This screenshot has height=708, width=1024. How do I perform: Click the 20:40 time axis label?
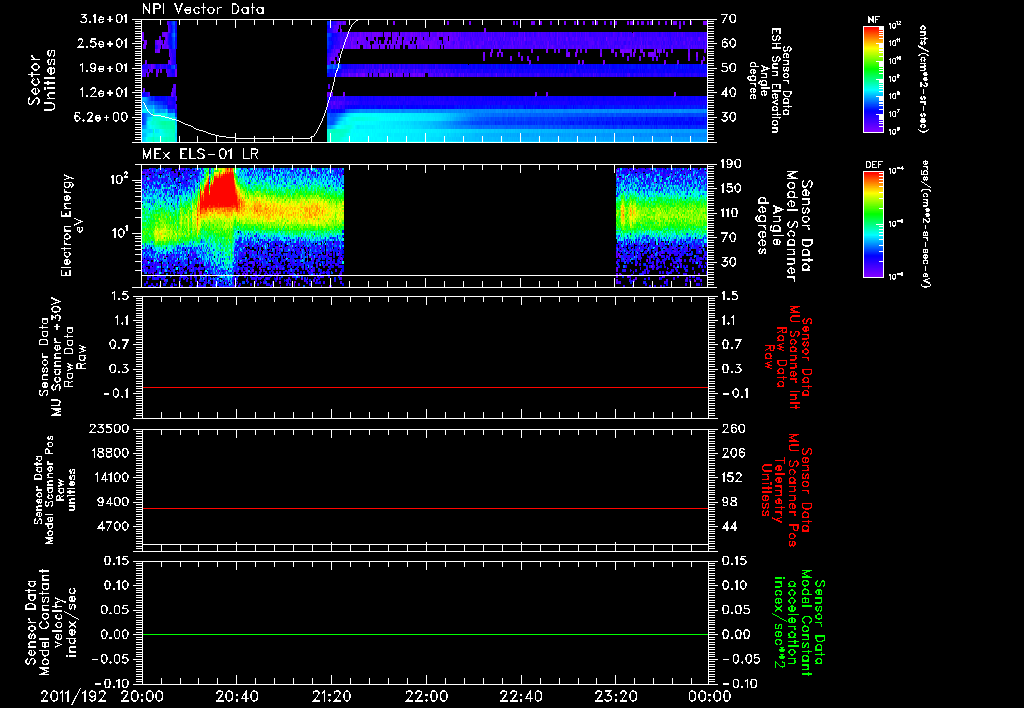coord(236,696)
